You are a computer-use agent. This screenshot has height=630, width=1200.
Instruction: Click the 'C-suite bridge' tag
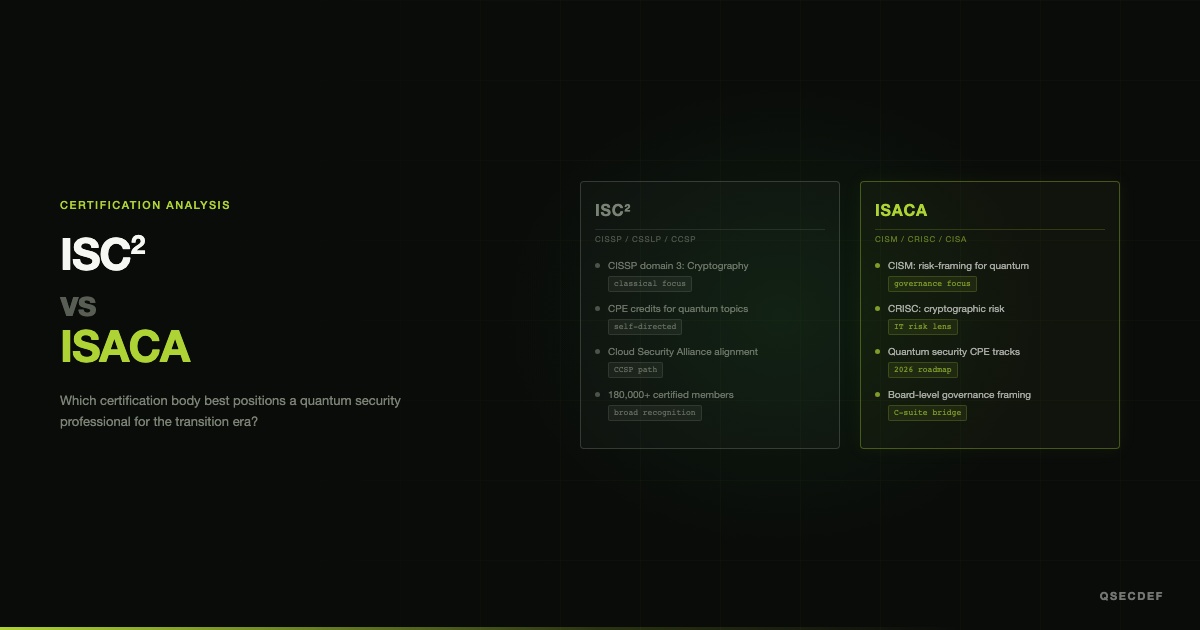coord(927,413)
